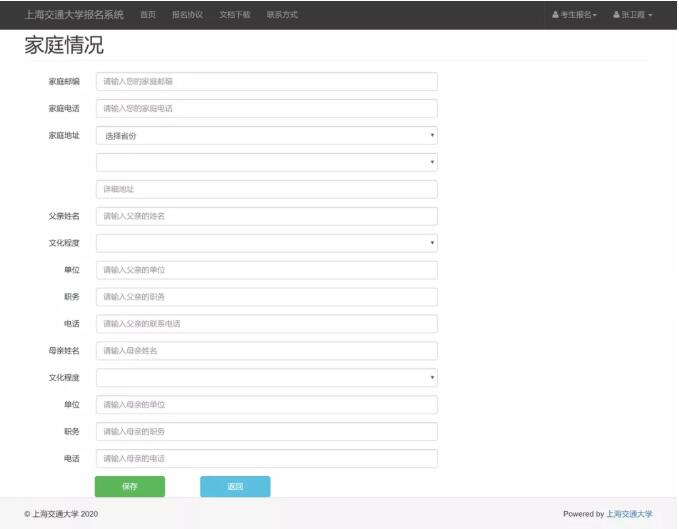Select the 详细地址 address field
Viewport: 679px width, 529px height.
coord(266,189)
